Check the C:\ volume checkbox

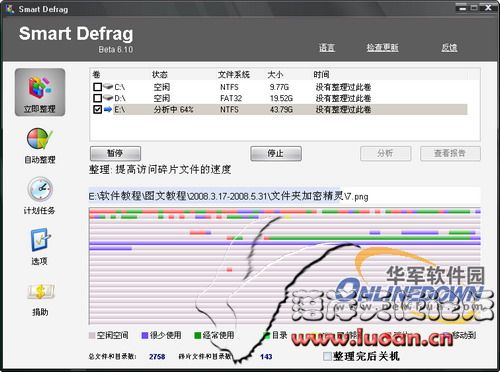coord(97,87)
